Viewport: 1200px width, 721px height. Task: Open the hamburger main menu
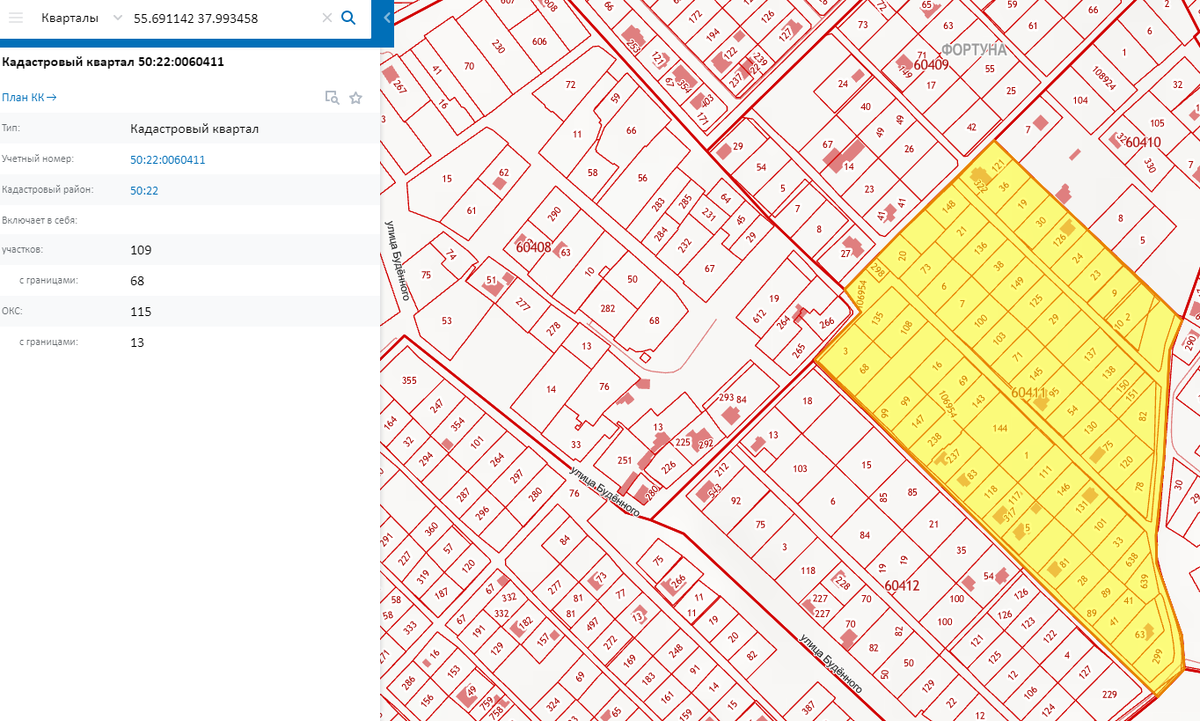coord(15,18)
